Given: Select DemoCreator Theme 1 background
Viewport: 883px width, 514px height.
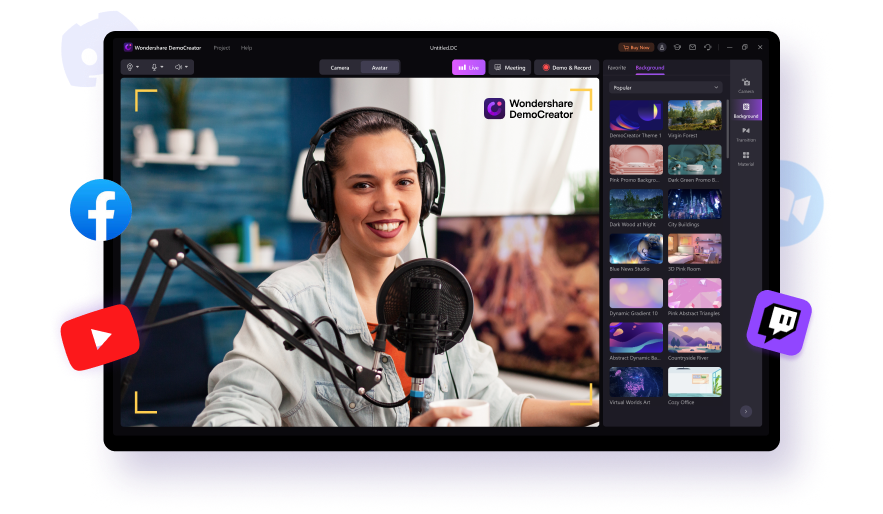Looking at the screenshot, I should (636, 115).
